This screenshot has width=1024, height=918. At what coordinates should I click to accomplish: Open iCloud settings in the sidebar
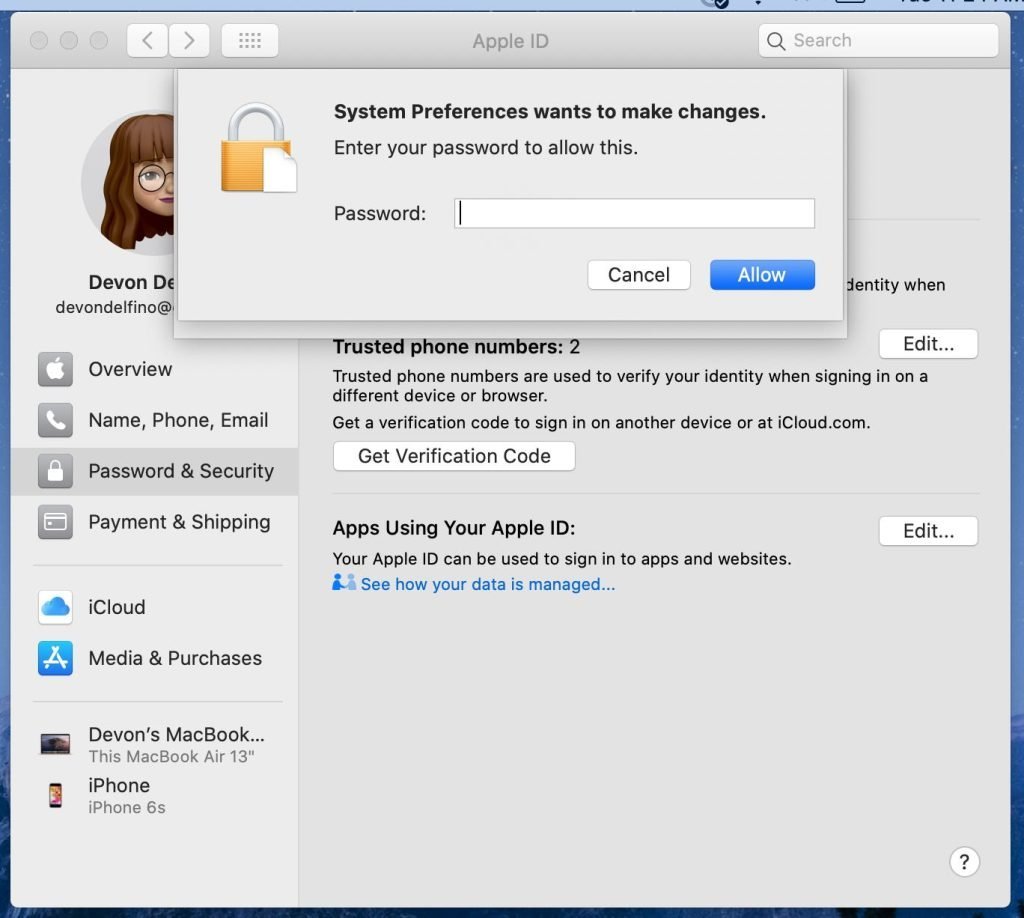154,607
